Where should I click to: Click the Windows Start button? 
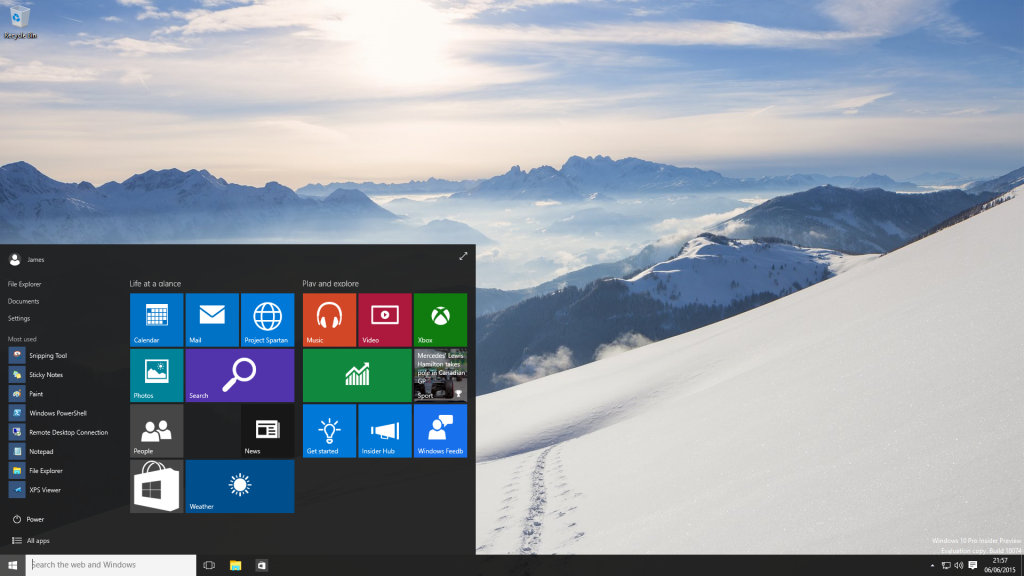pyautogui.click(x=12, y=566)
